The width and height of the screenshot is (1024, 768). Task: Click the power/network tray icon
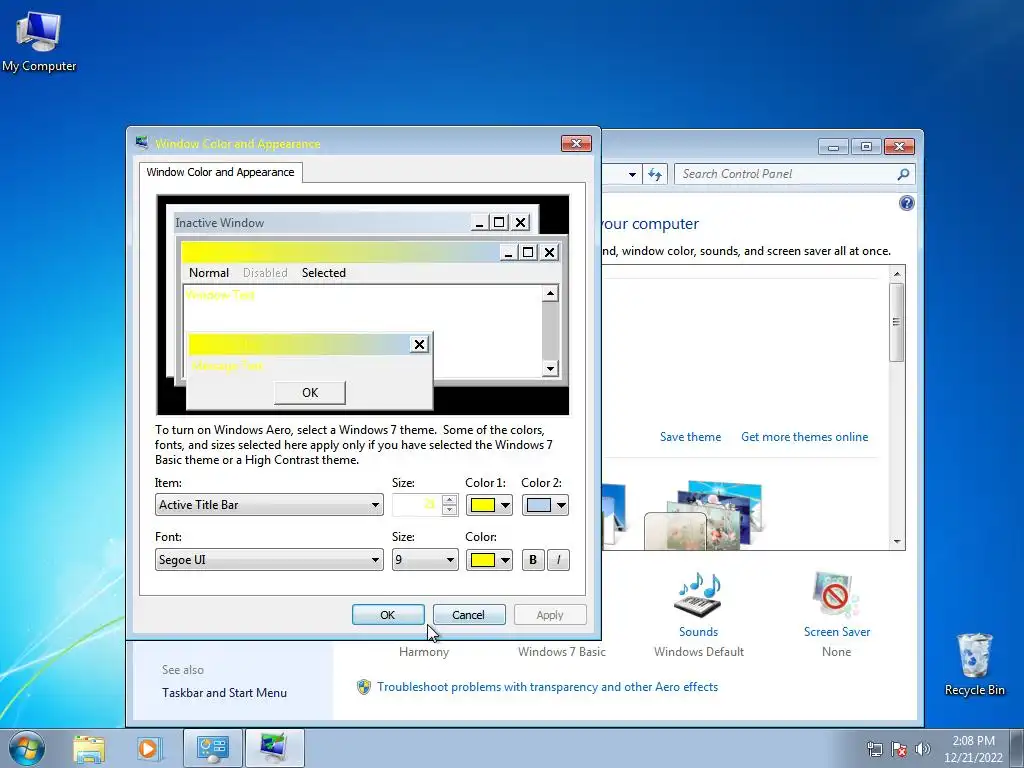874,749
